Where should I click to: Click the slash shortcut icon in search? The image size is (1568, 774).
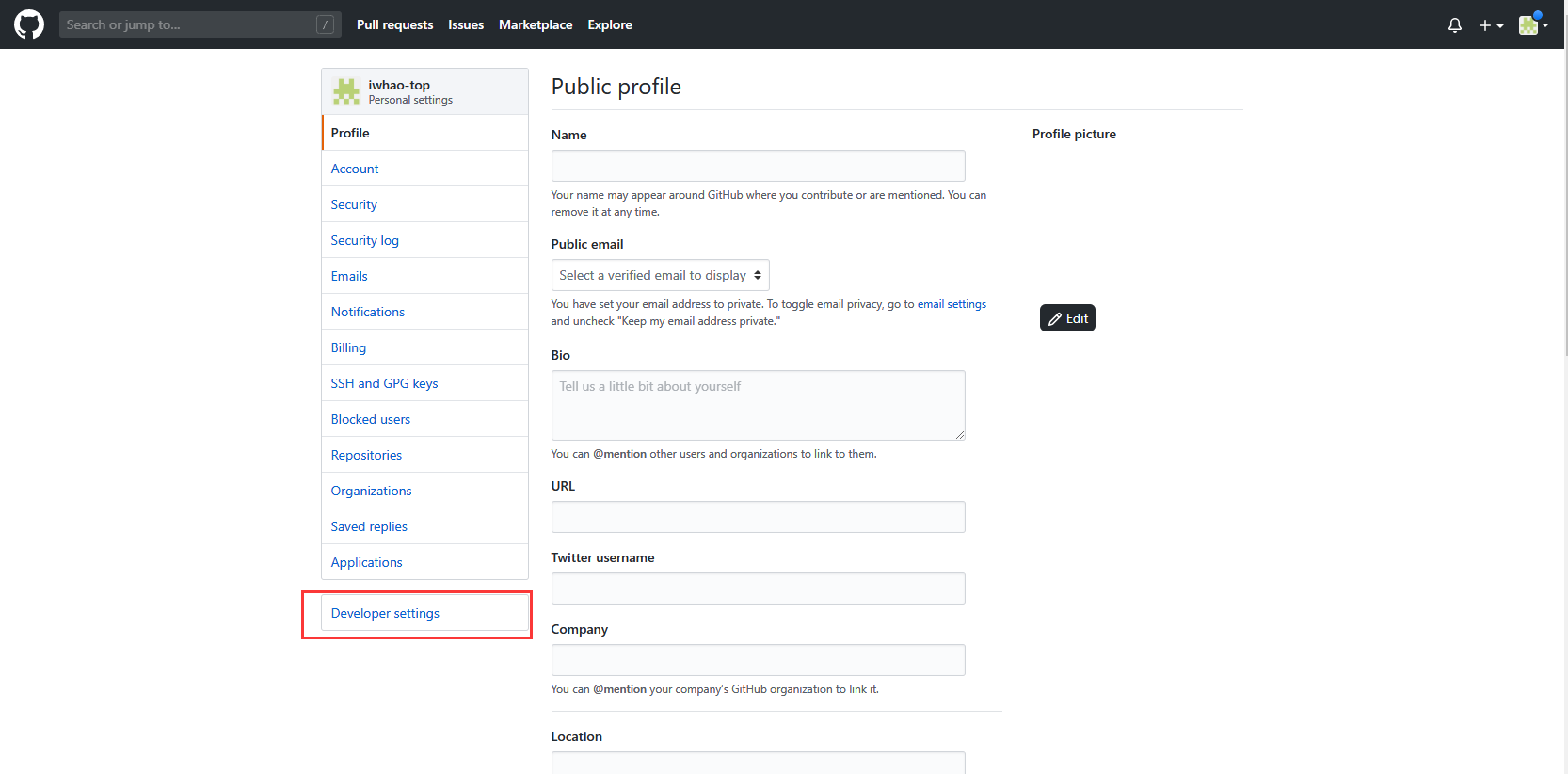(x=325, y=24)
